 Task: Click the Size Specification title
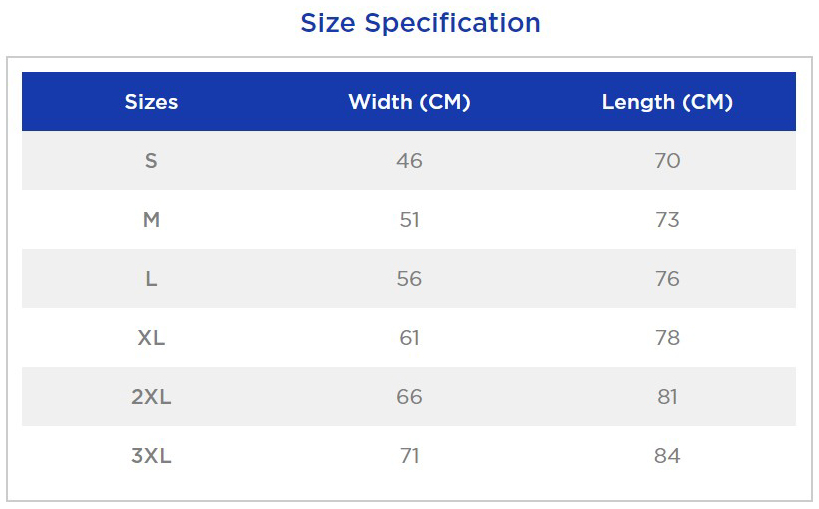420,24
